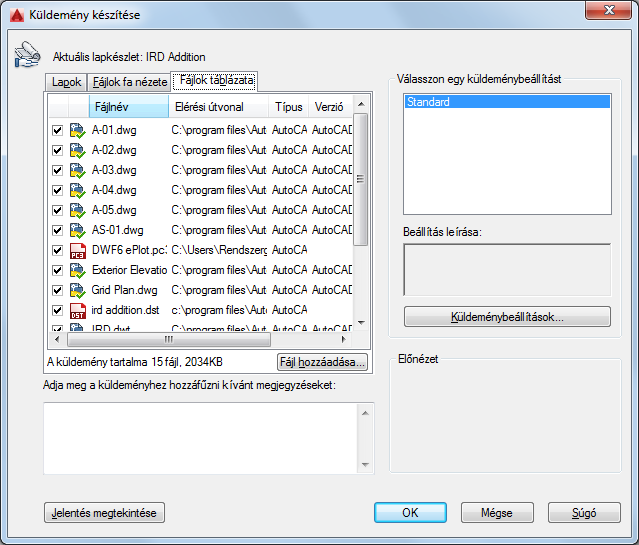The image size is (639, 545).
Task: Click the Beállítás leírása description box
Action: 507,270
